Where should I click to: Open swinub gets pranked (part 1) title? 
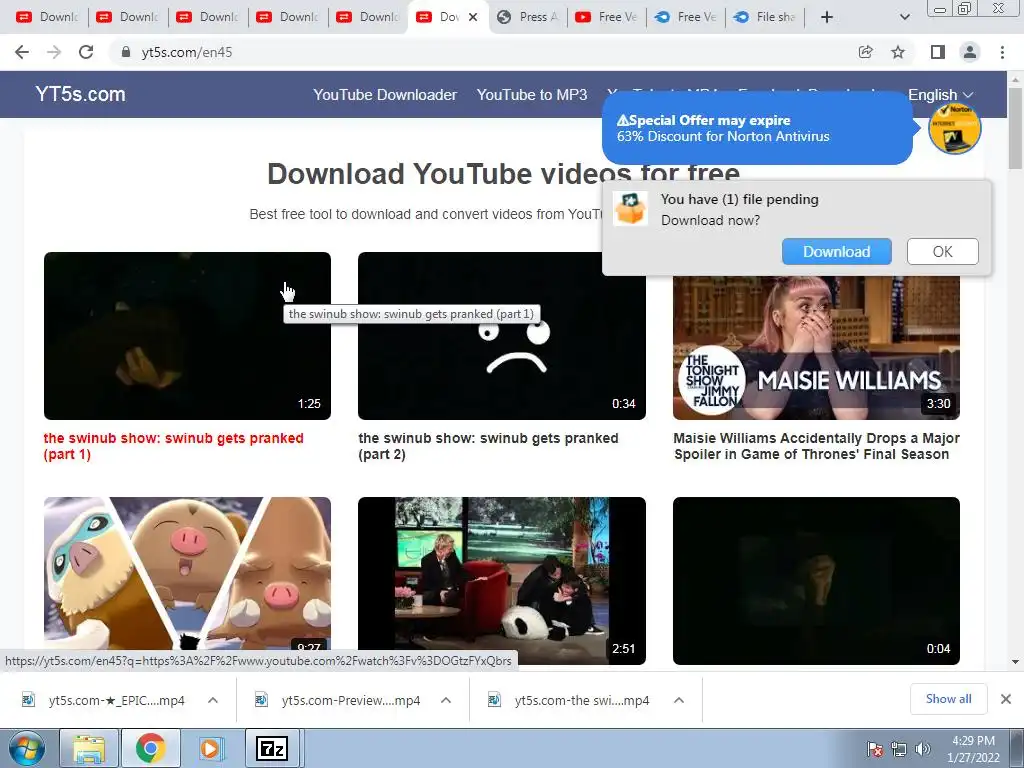tap(173, 446)
